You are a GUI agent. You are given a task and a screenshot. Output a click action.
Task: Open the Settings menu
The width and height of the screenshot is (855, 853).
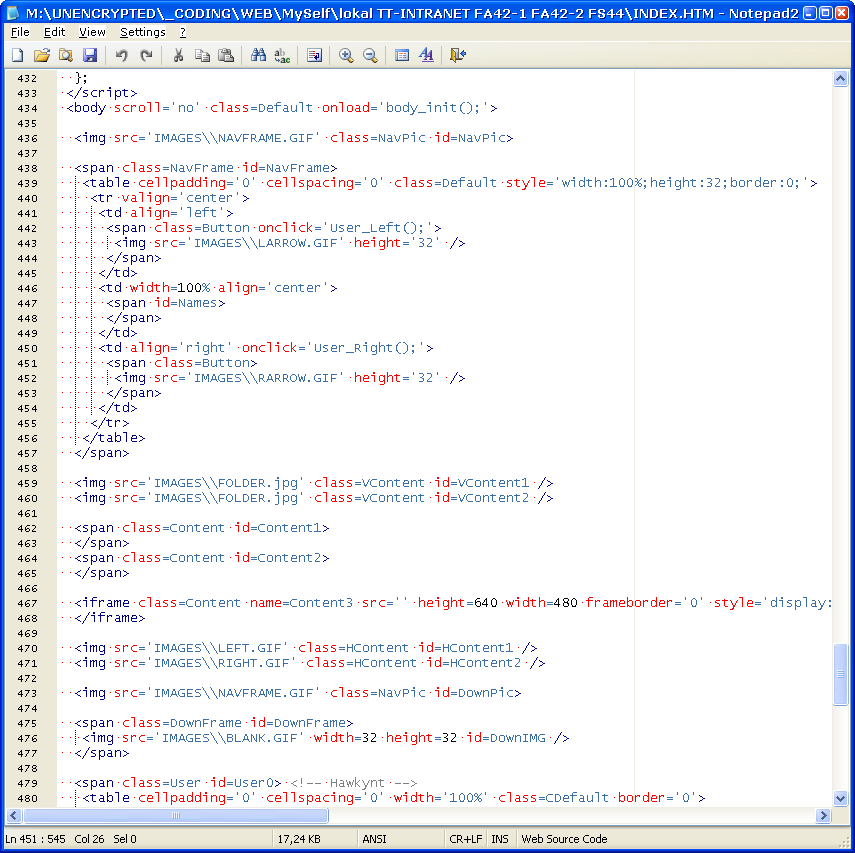(x=142, y=32)
